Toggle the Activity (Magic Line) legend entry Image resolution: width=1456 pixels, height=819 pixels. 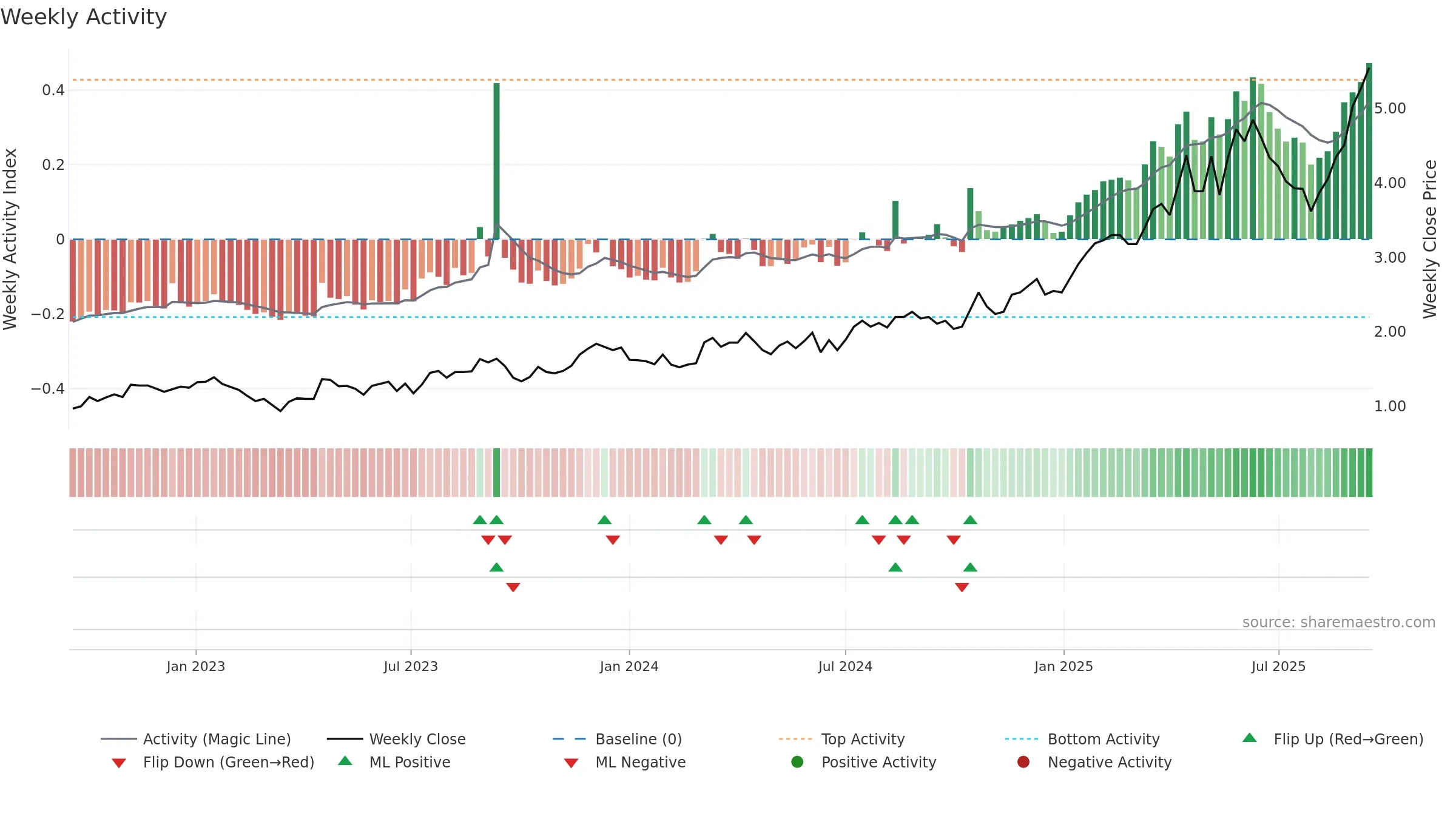(196, 739)
